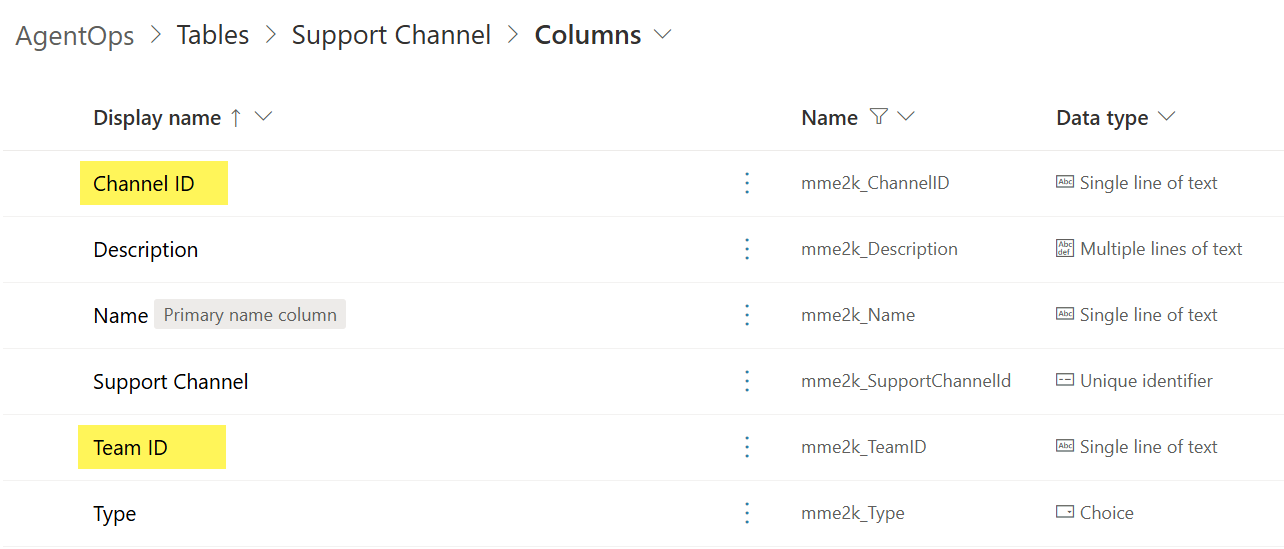This screenshot has height=549, width=1284.
Task: Expand the Columns breadcrumb dropdown
Action: pyautogui.click(x=662, y=35)
